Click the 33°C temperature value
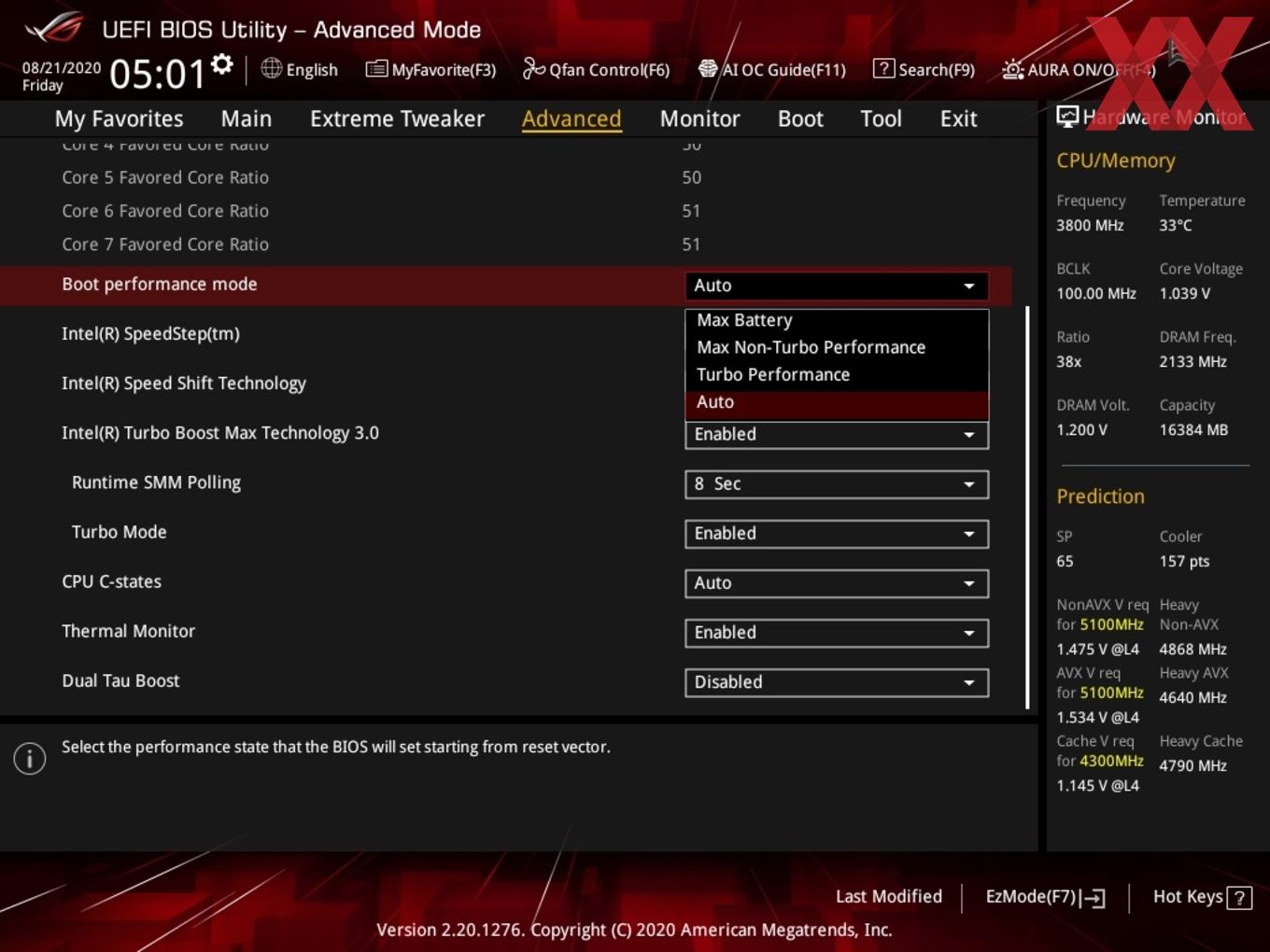This screenshot has width=1270, height=952. pyautogui.click(x=1176, y=225)
